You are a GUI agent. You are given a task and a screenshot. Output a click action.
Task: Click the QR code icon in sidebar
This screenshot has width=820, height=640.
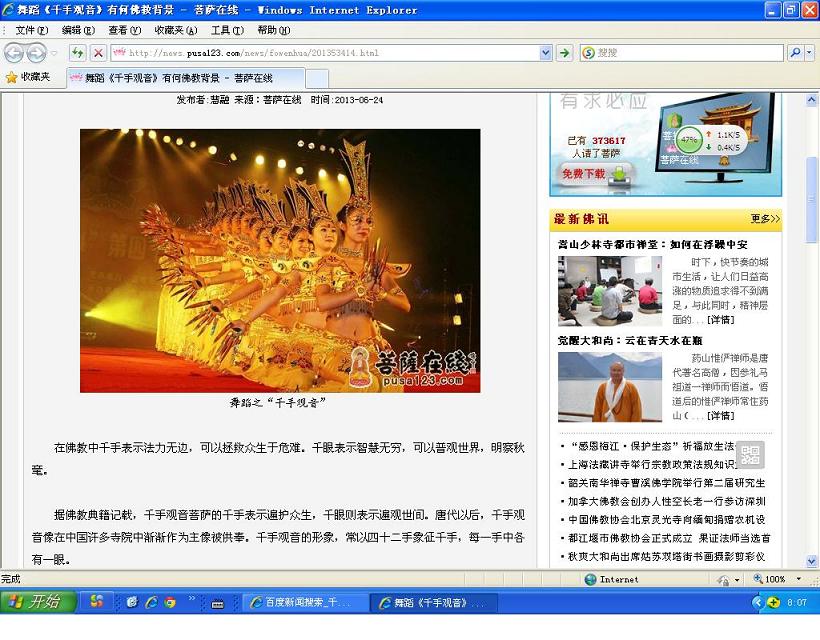pyautogui.click(x=750, y=455)
